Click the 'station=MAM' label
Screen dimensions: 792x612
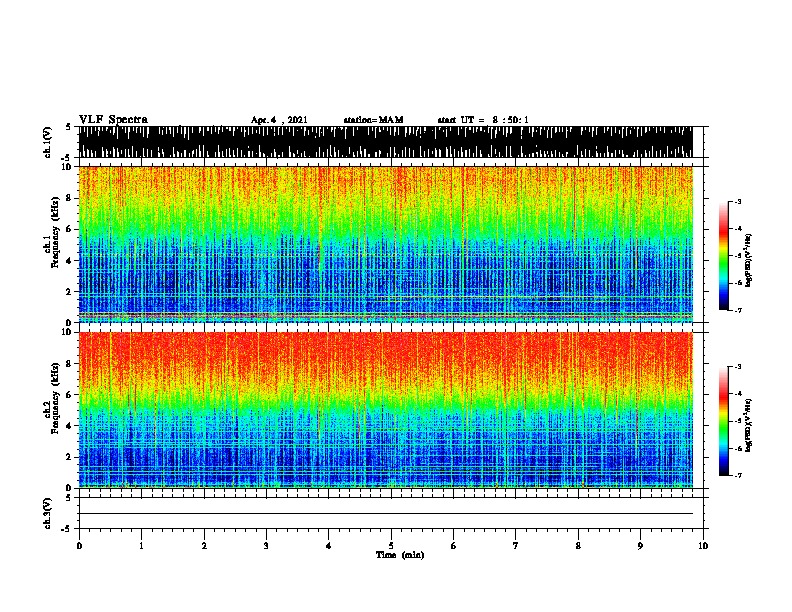click(x=374, y=120)
